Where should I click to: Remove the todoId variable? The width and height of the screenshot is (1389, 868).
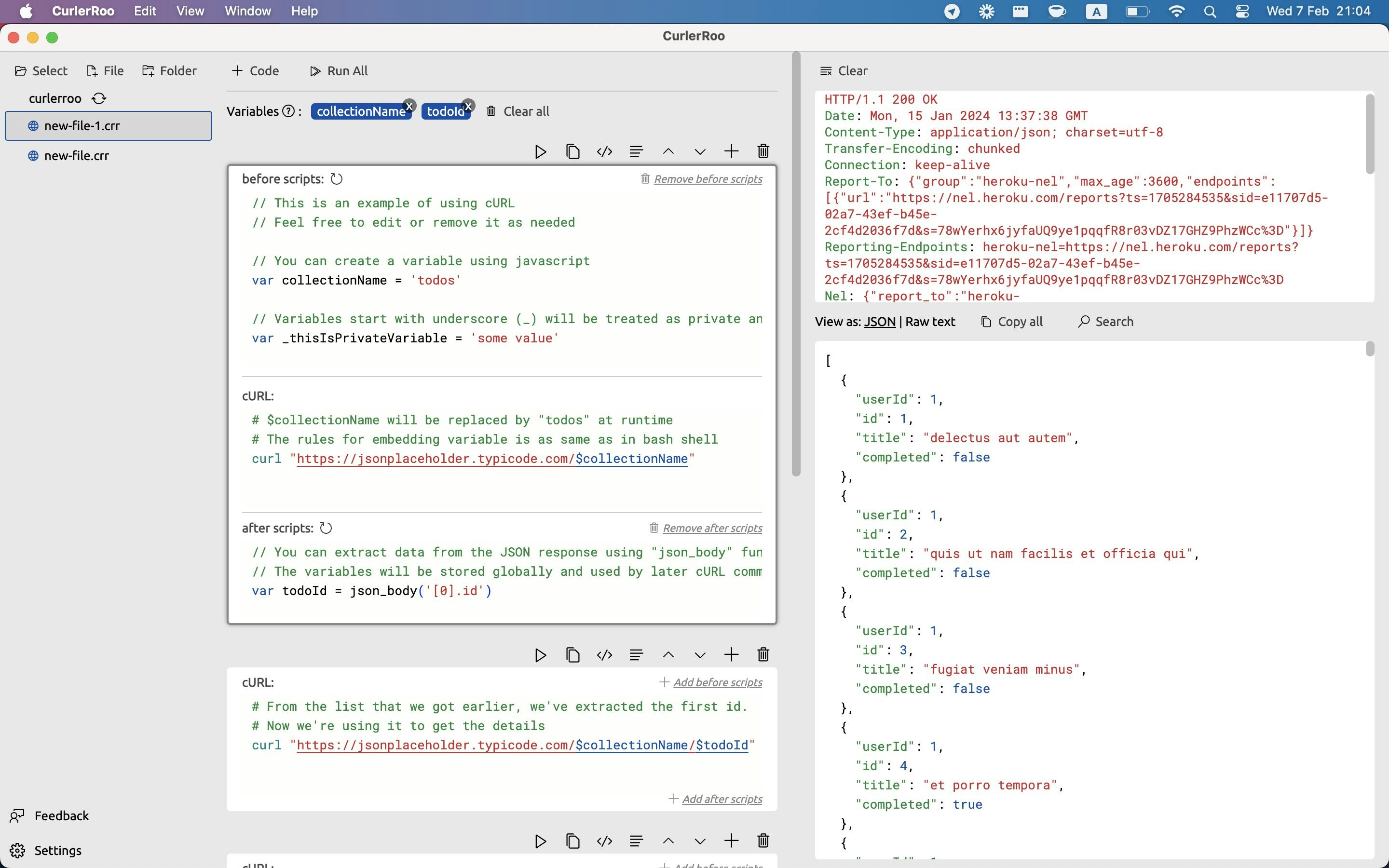click(x=468, y=106)
